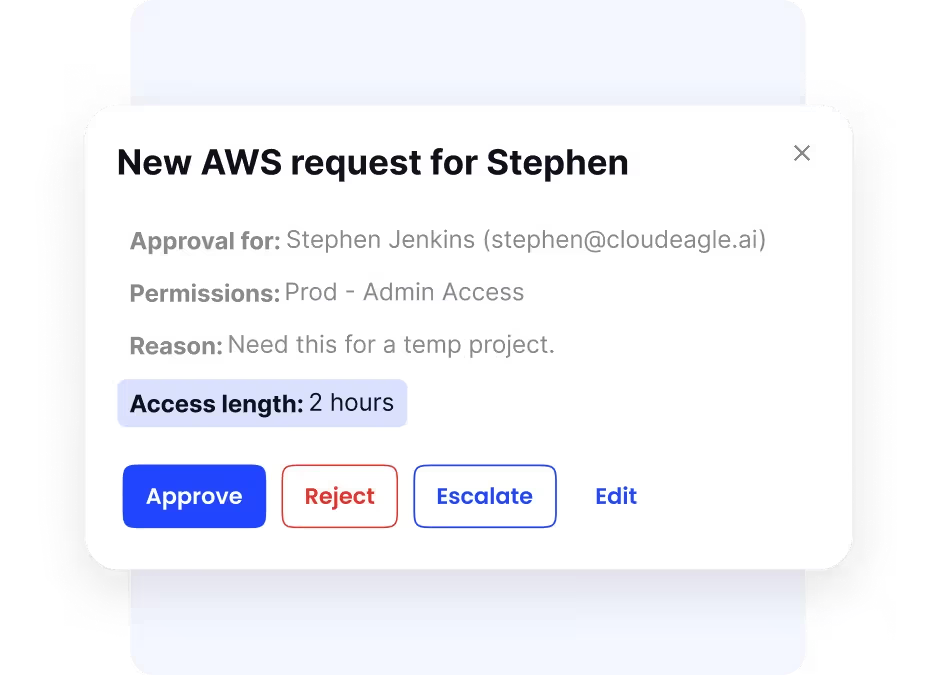Image resolution: width=936 pixels, height=675 pixels.
Task: Click the stephen@cloudeagle.ai email text
Action: pos(624,240)
